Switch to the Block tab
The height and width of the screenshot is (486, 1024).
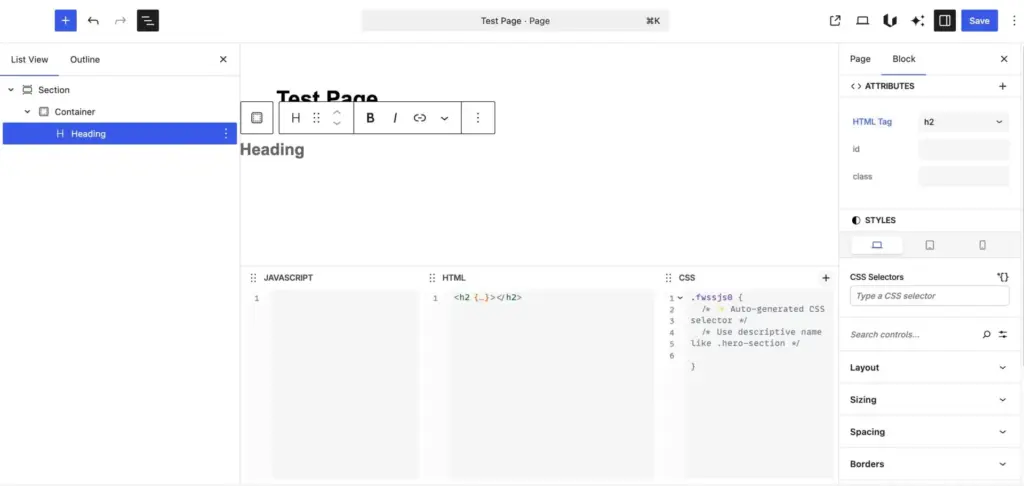pos(904,59)
